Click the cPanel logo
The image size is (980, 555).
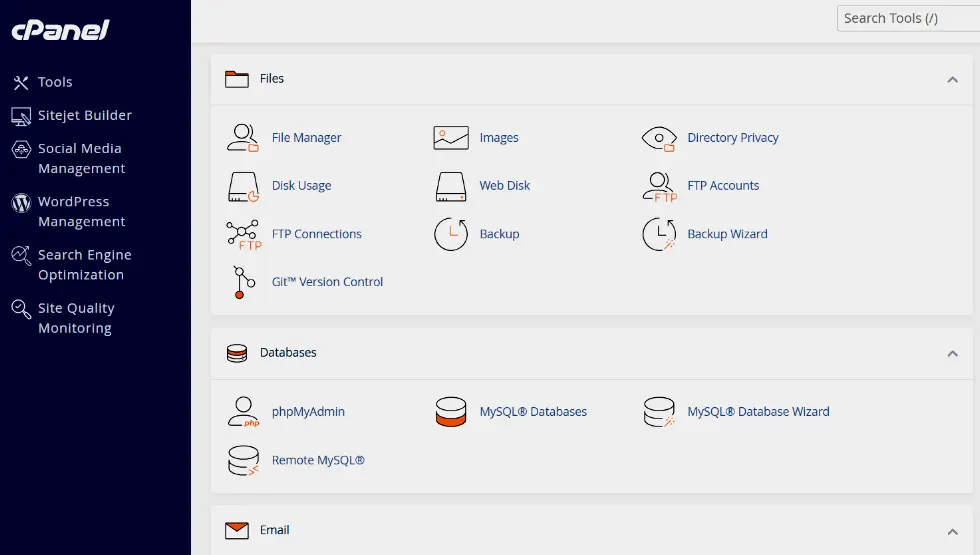61,29
